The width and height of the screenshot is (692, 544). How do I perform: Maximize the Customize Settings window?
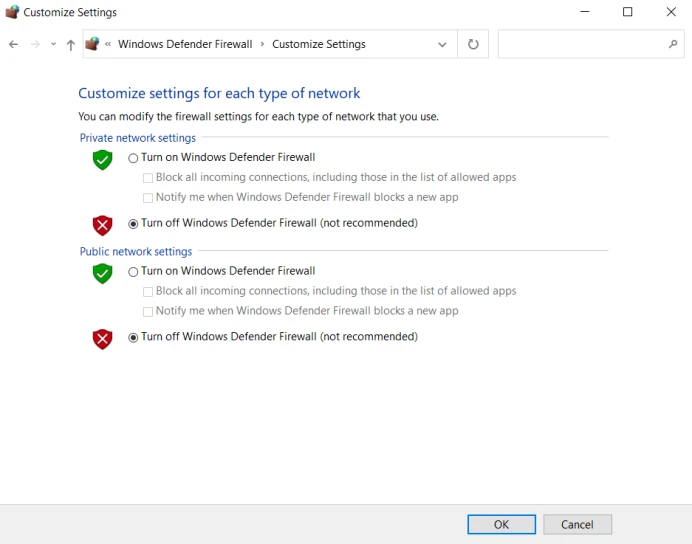pos(628,12)
